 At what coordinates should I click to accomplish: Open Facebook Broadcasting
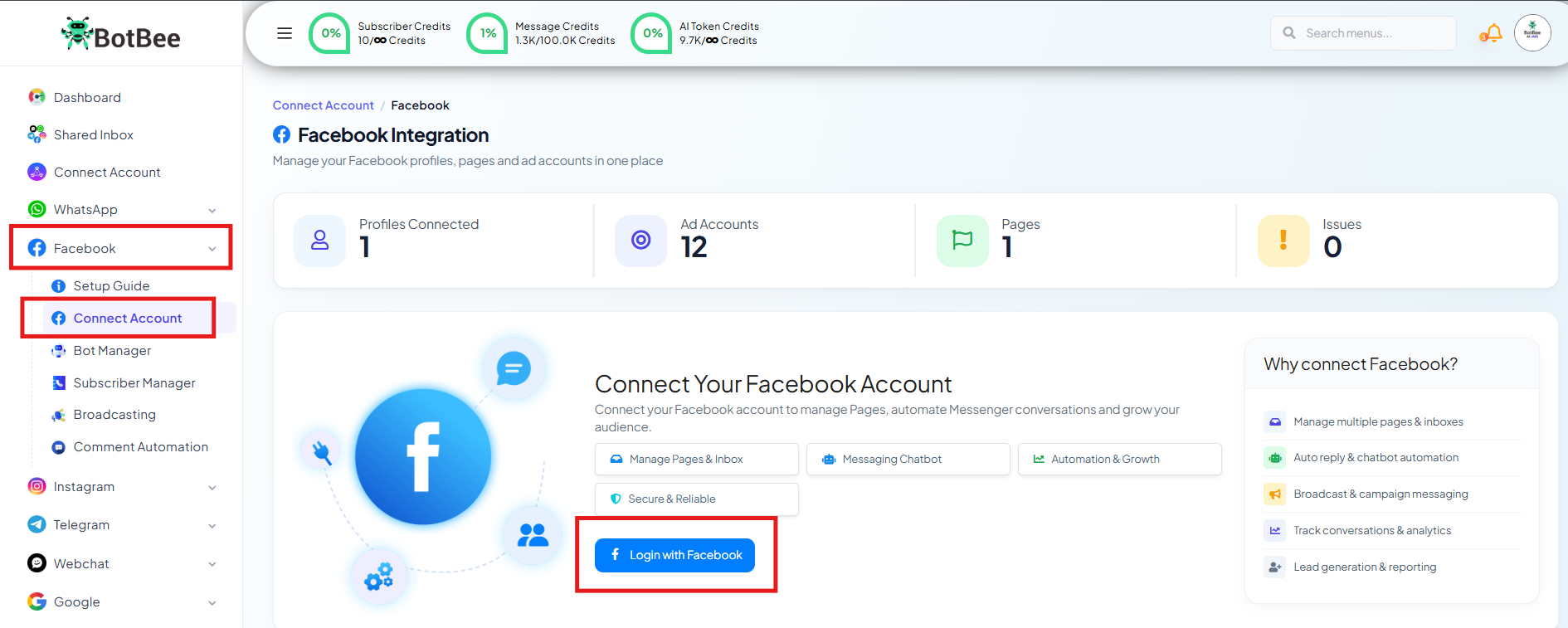114,415
